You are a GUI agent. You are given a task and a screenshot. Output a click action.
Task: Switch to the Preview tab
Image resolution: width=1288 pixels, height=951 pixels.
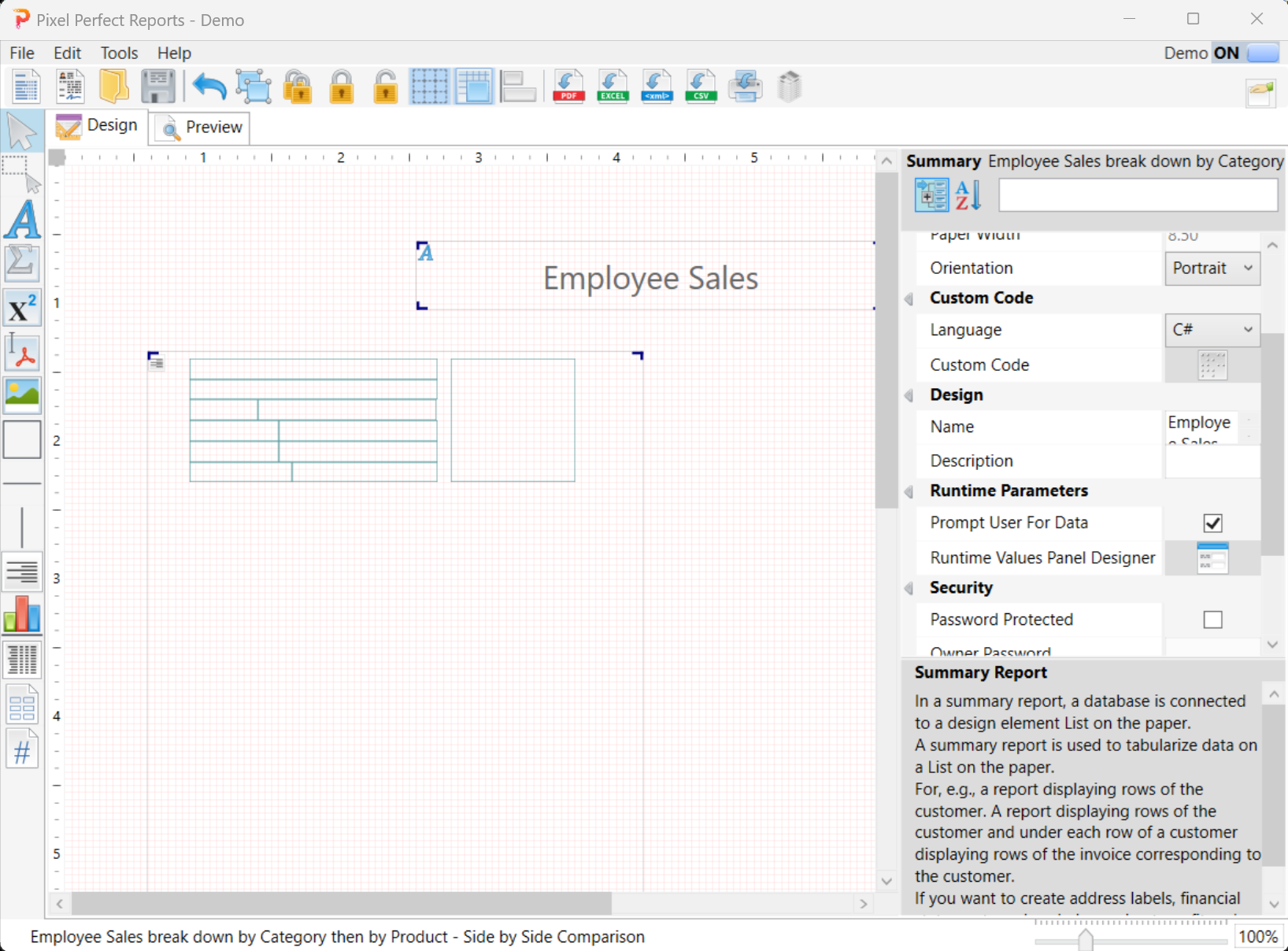(x=200, y=127)
